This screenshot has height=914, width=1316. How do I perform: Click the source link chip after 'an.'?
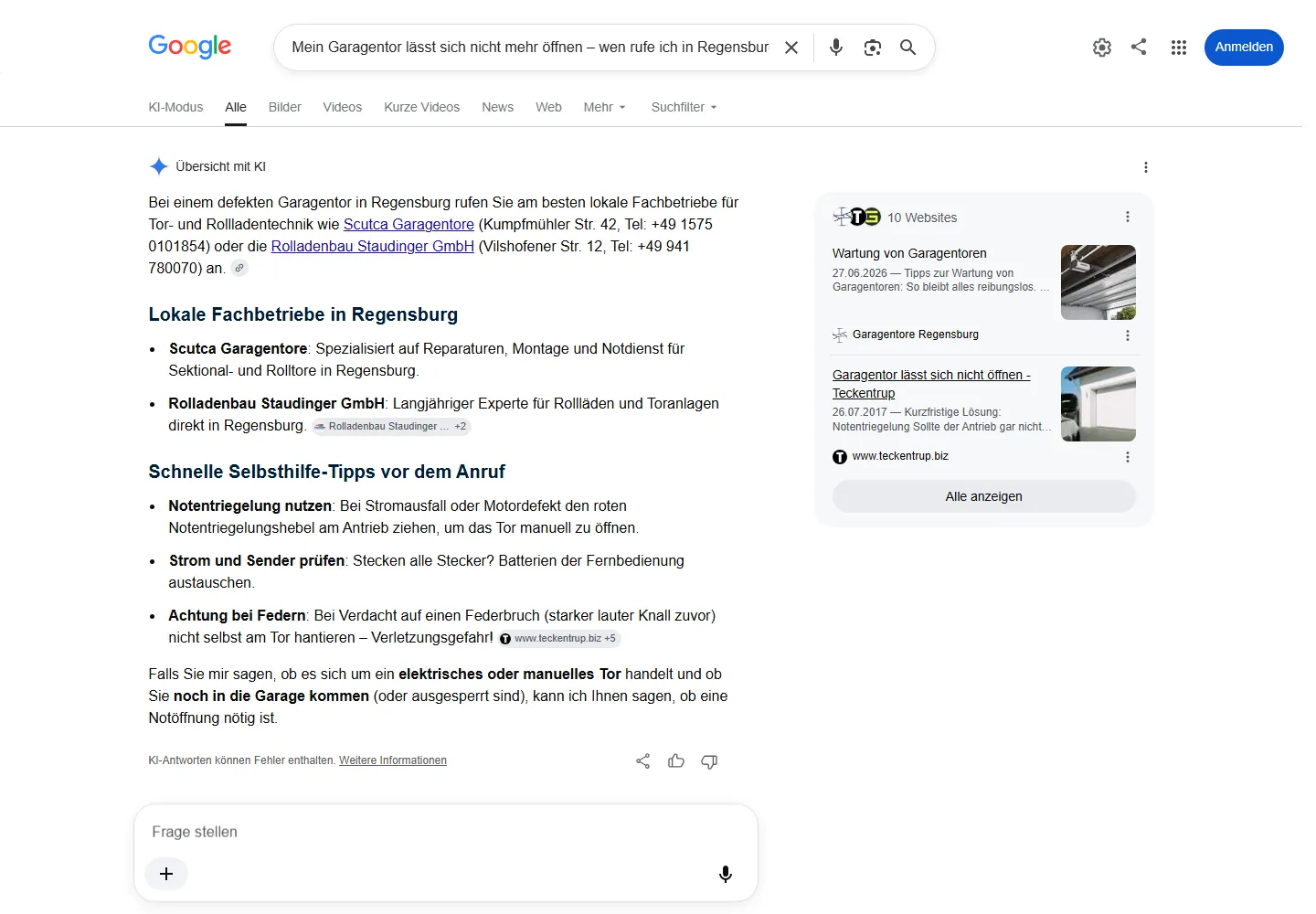coord(239,268)
